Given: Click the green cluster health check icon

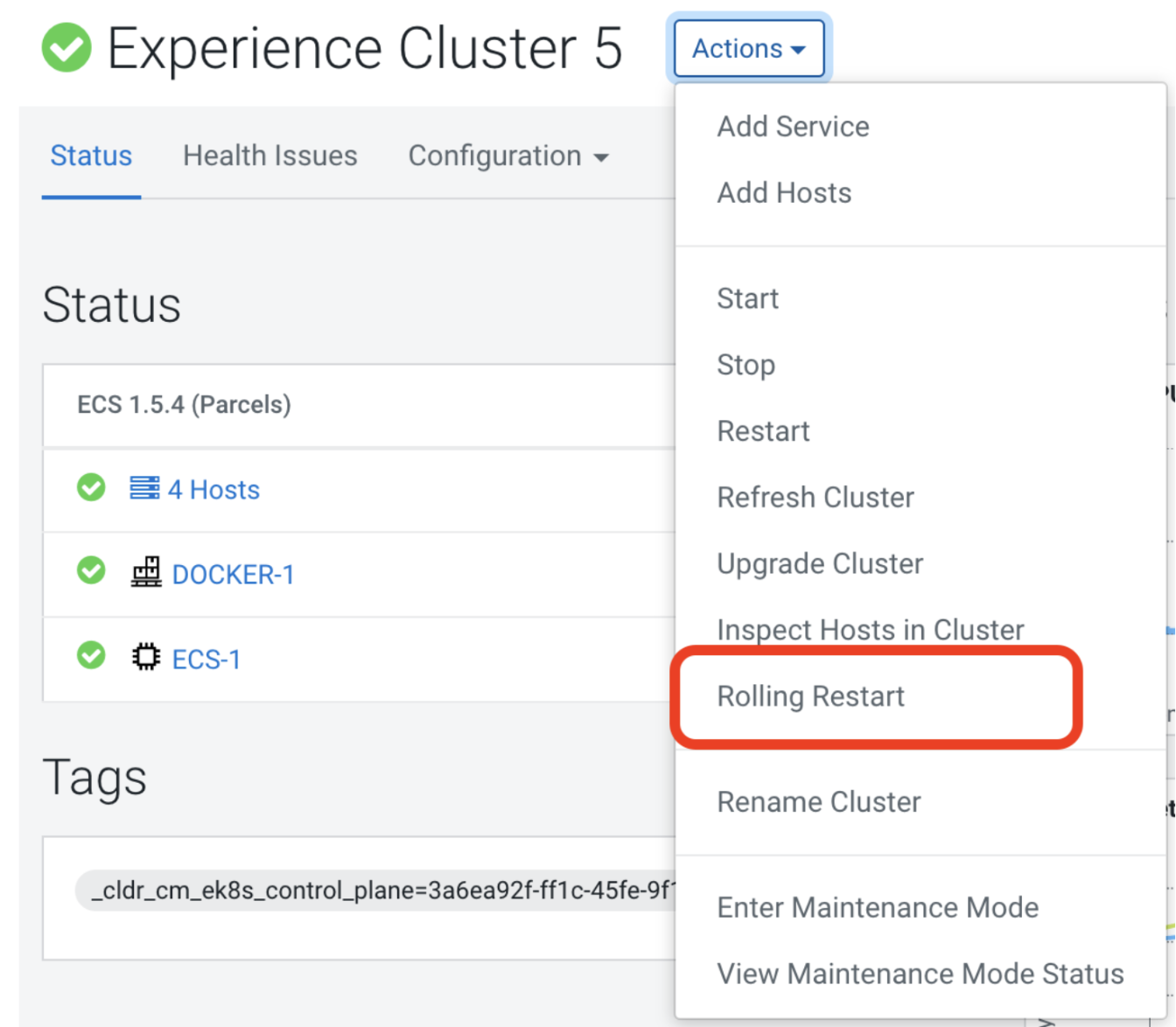Looking at the screenshot, I should click(66, 47).
